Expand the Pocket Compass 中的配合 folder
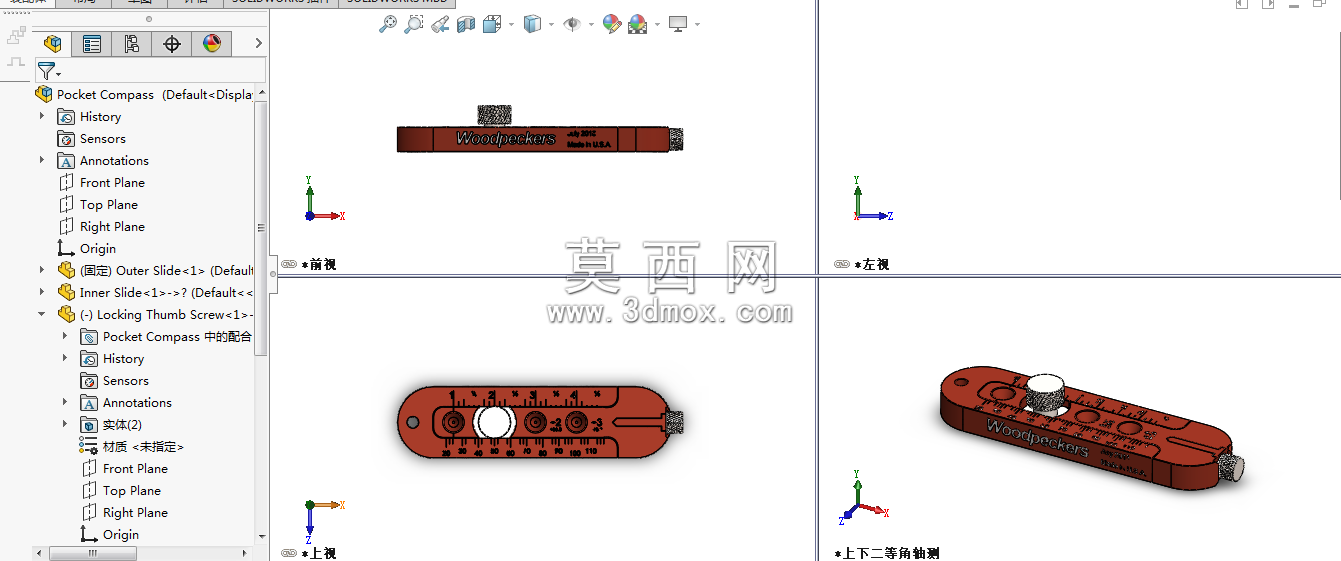 coord(65,337)
